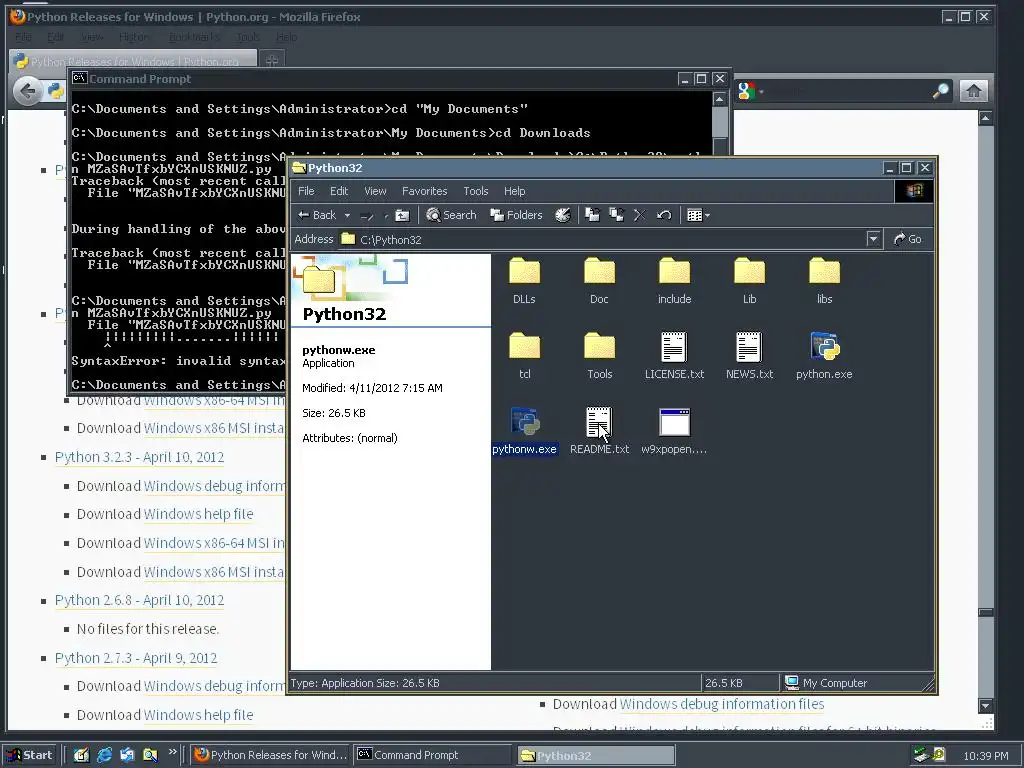Click the Go button beside the address bar
The height and width of the screenshot is (768, 1024).
click(x=908, y=239)
